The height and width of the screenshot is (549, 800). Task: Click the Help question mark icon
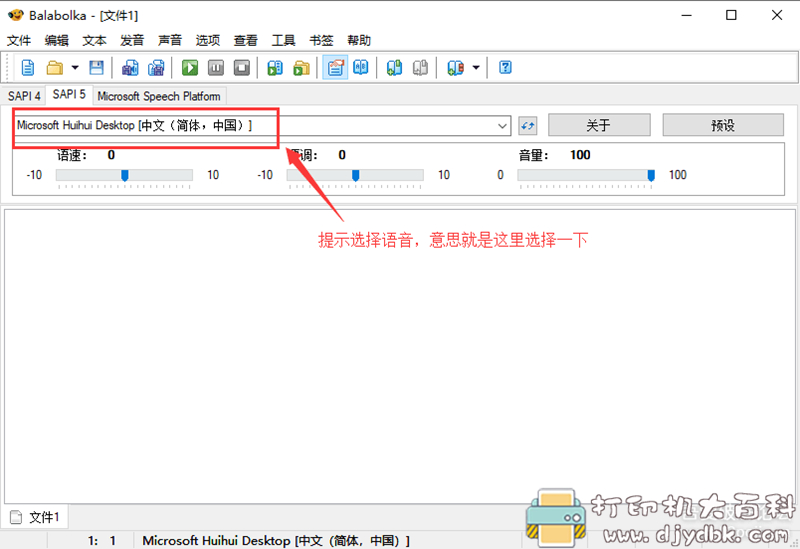pos(505,67)
